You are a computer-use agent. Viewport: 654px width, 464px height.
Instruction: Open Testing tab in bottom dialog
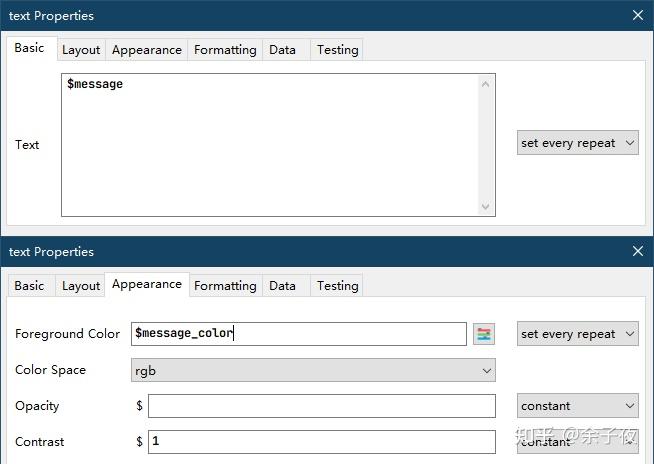pos(338,286)
